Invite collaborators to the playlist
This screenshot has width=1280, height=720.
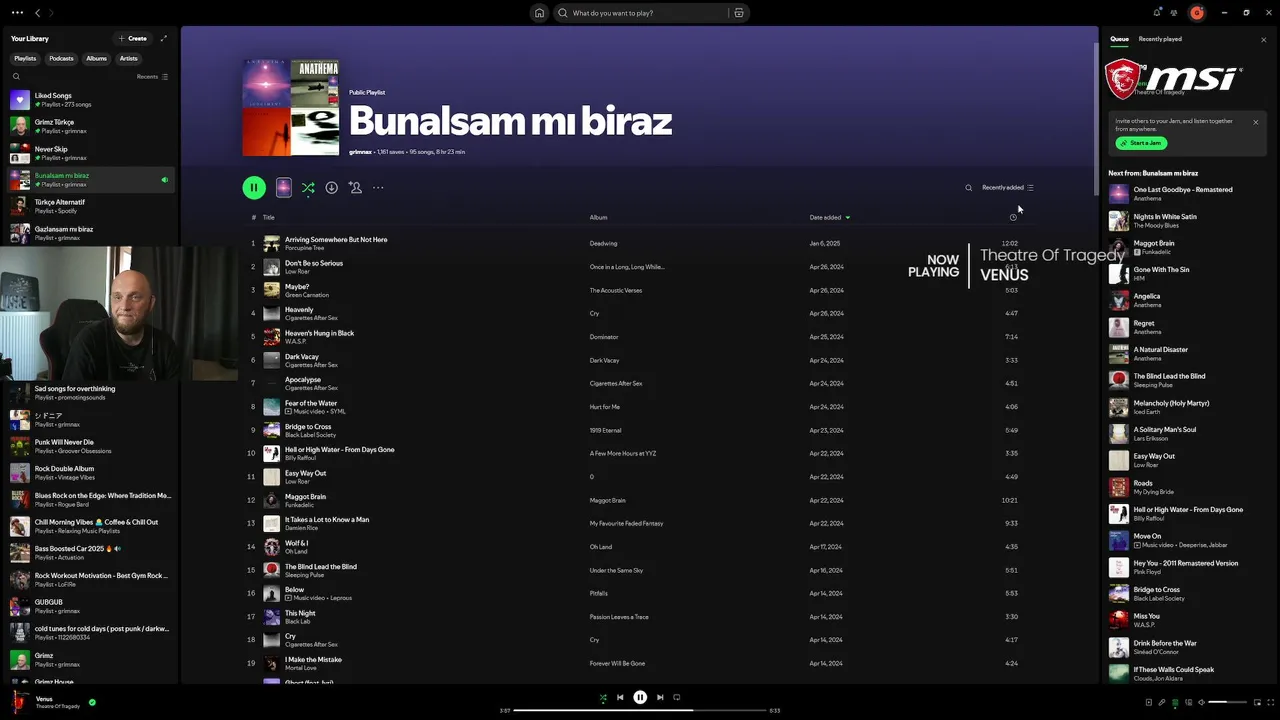pyautogui.click(x=355, y=187)
